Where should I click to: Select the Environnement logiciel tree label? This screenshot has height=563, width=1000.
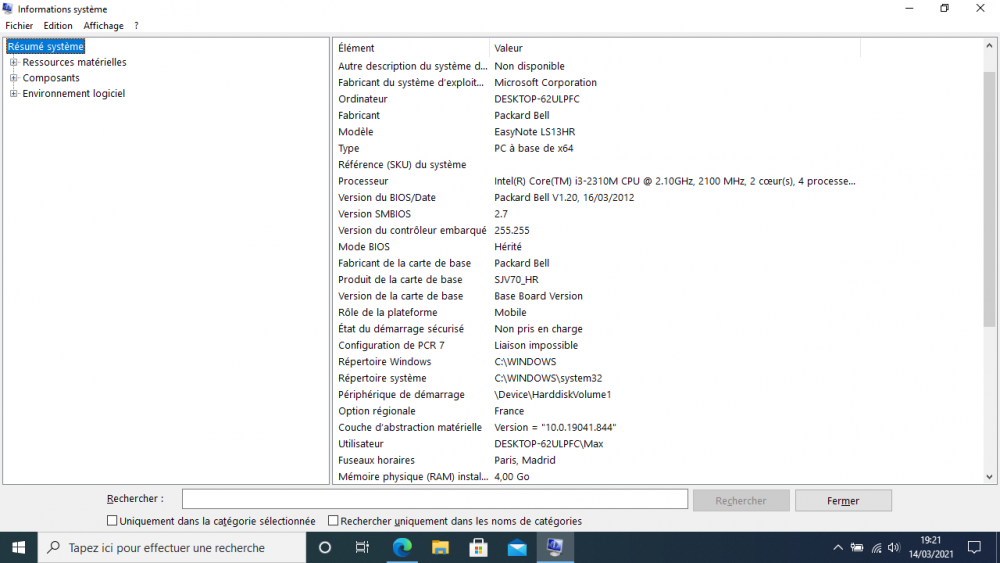(73, 93)
